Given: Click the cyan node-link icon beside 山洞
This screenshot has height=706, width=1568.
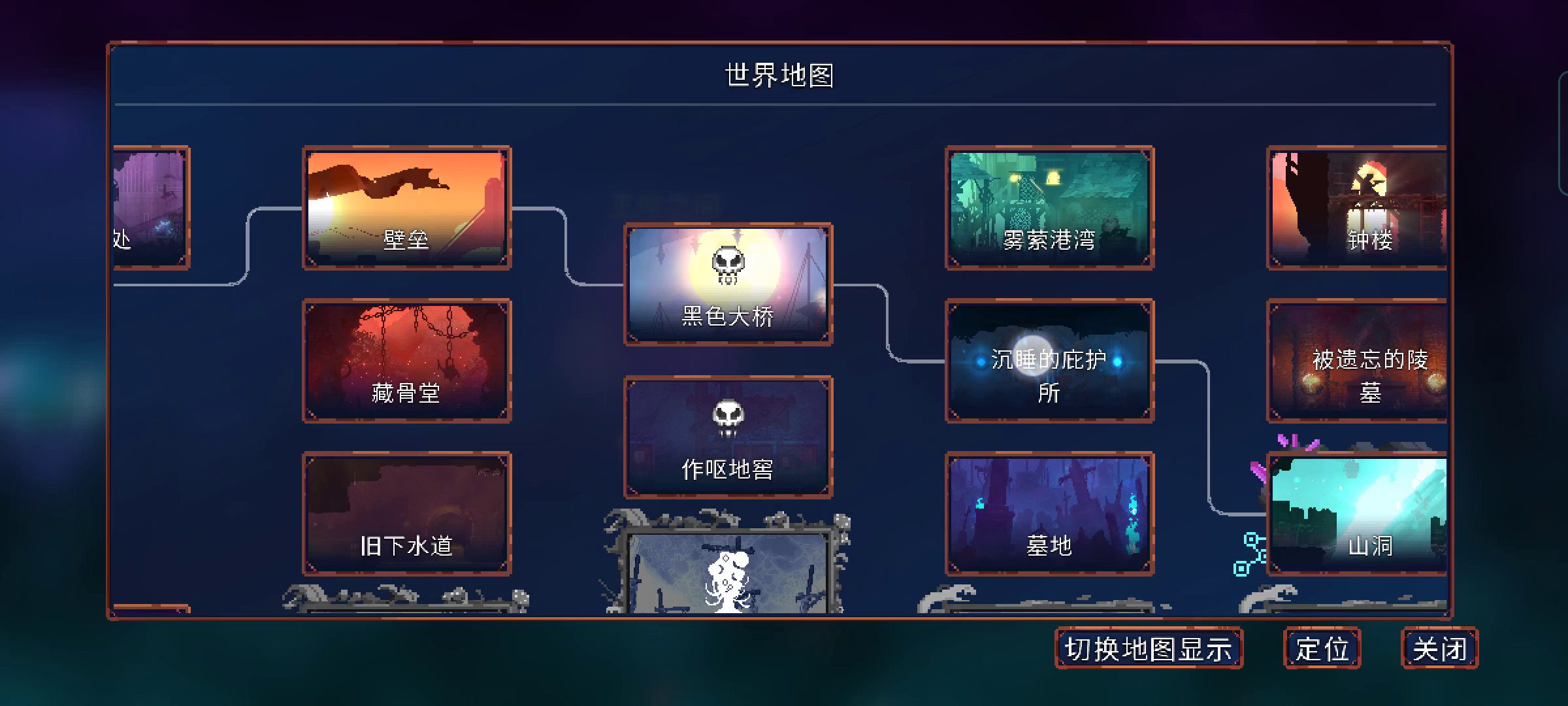Looking at the screenshot, I should pyautogui.click(x=1249, y=554).
